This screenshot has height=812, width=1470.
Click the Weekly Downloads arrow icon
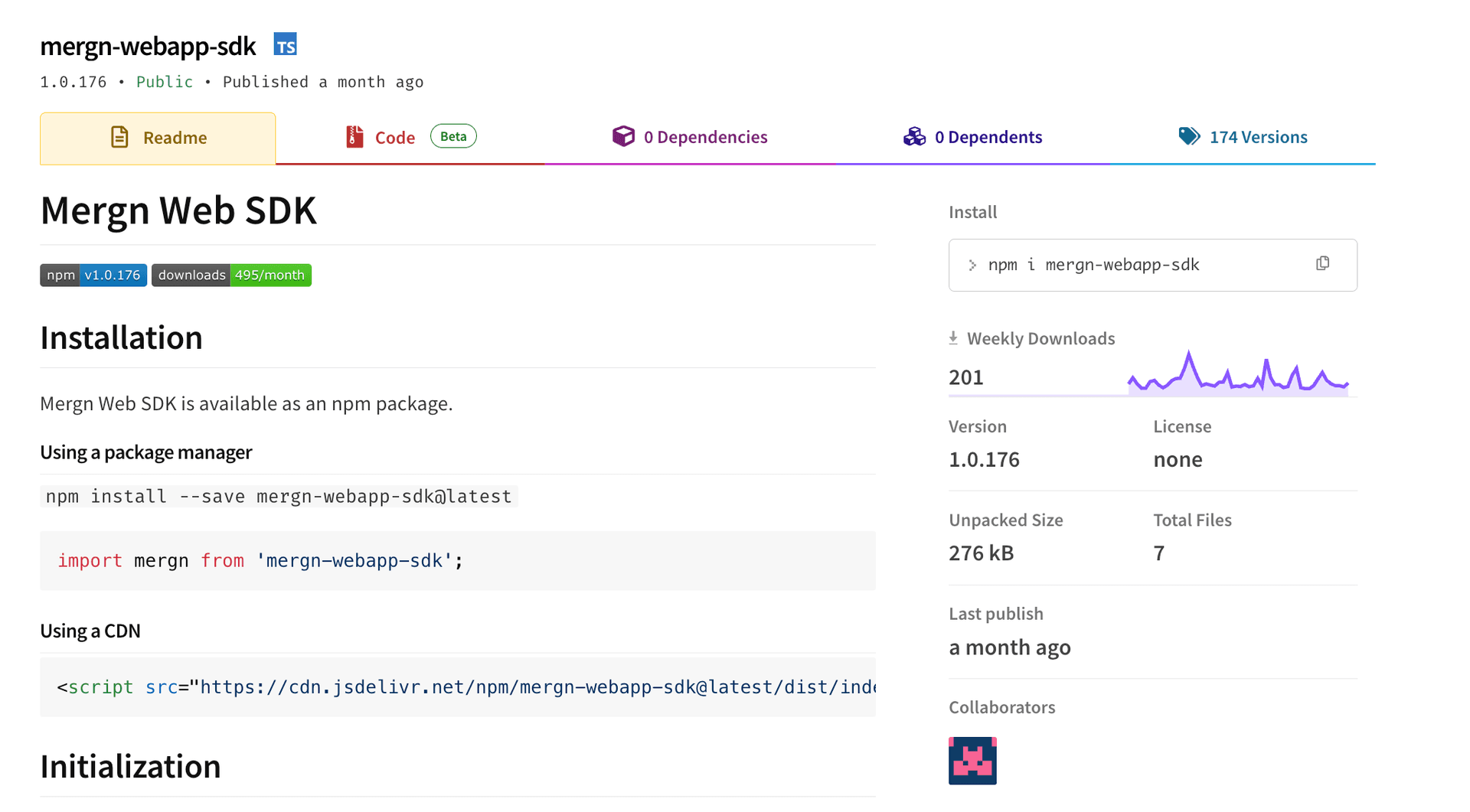tap(953, 337)
